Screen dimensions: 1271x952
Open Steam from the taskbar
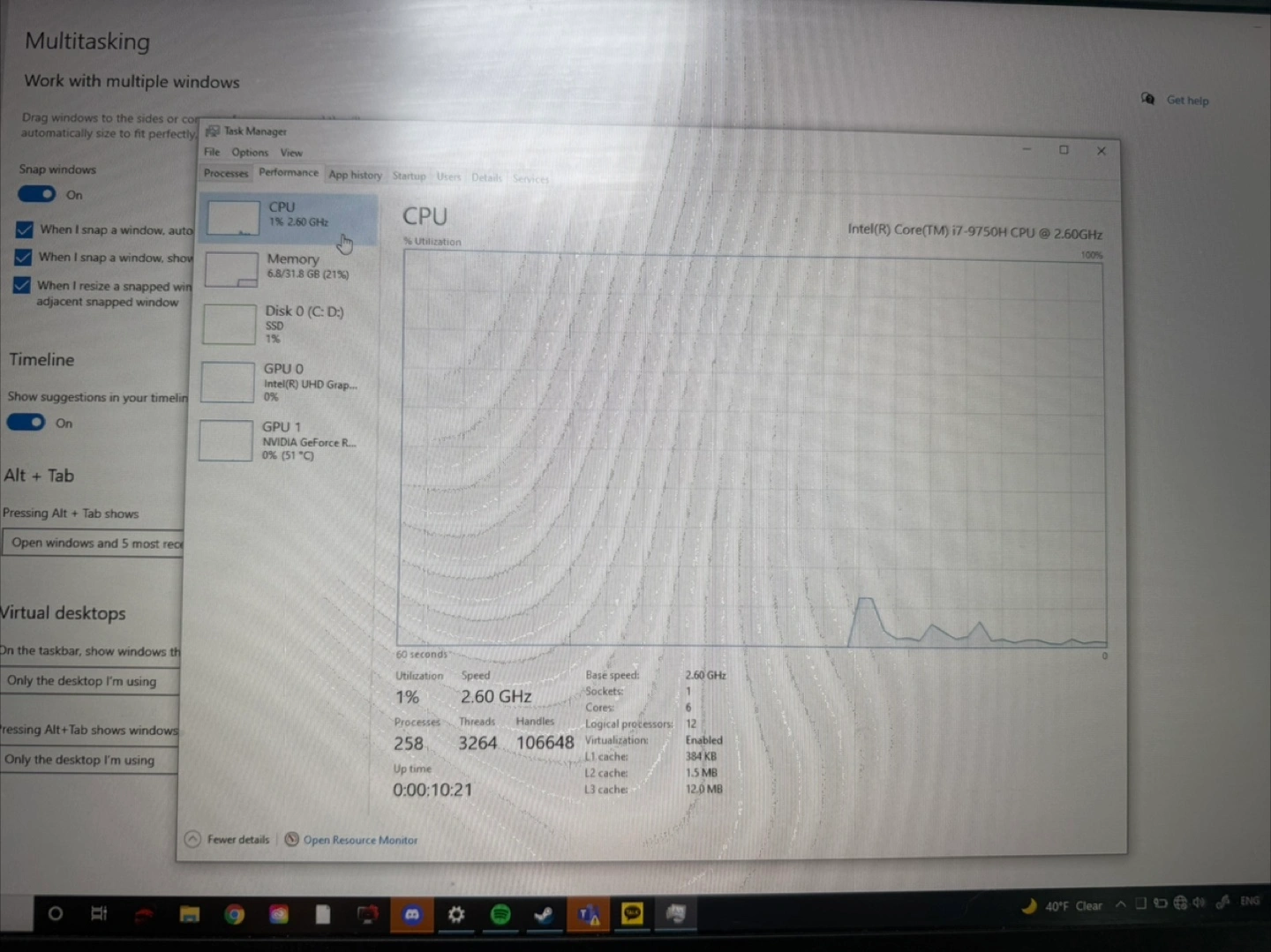(x=544, y=915)
